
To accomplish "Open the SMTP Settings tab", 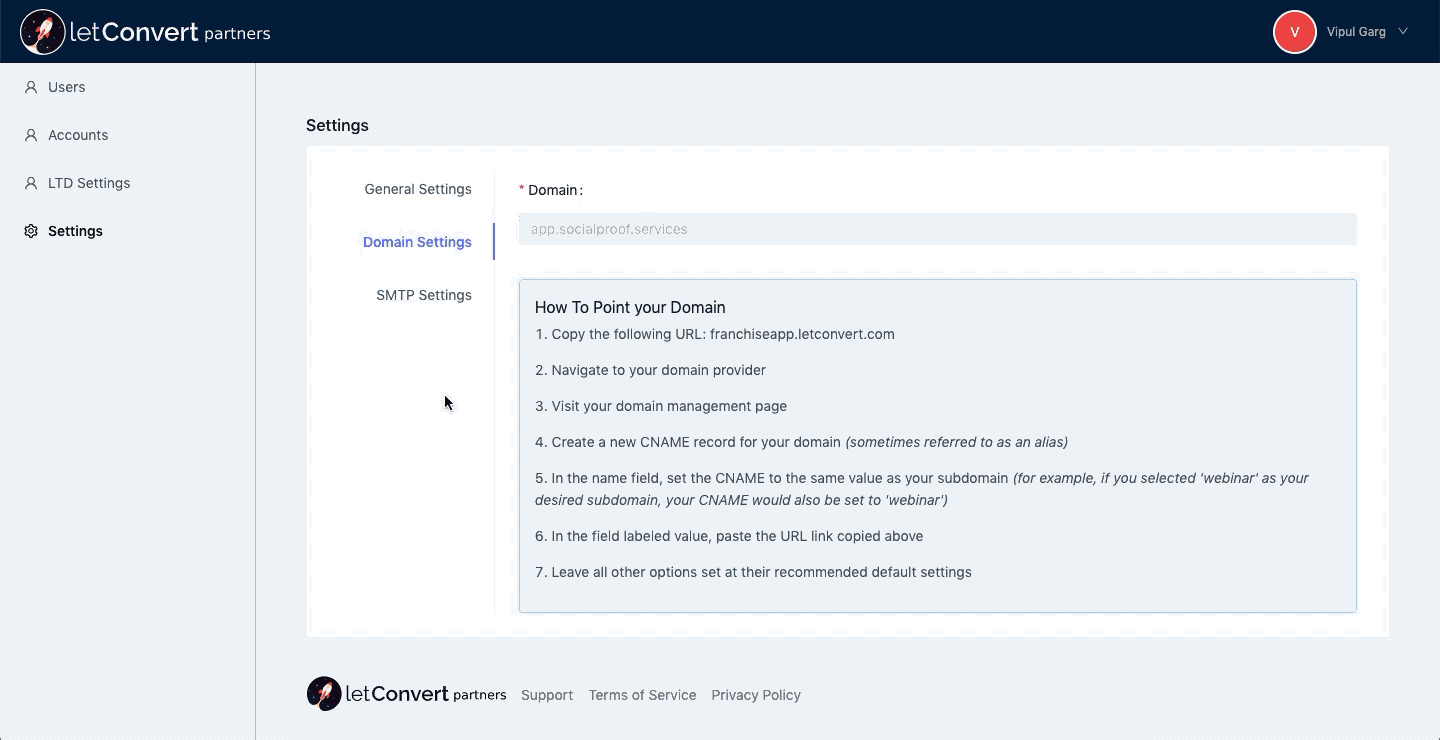I will (x=423, y=295).
